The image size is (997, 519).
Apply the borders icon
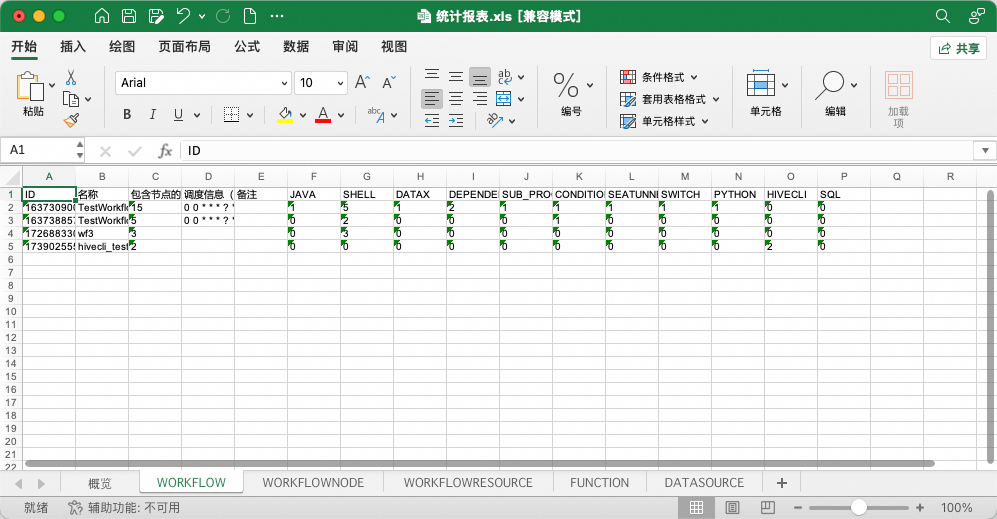[231, 114]
